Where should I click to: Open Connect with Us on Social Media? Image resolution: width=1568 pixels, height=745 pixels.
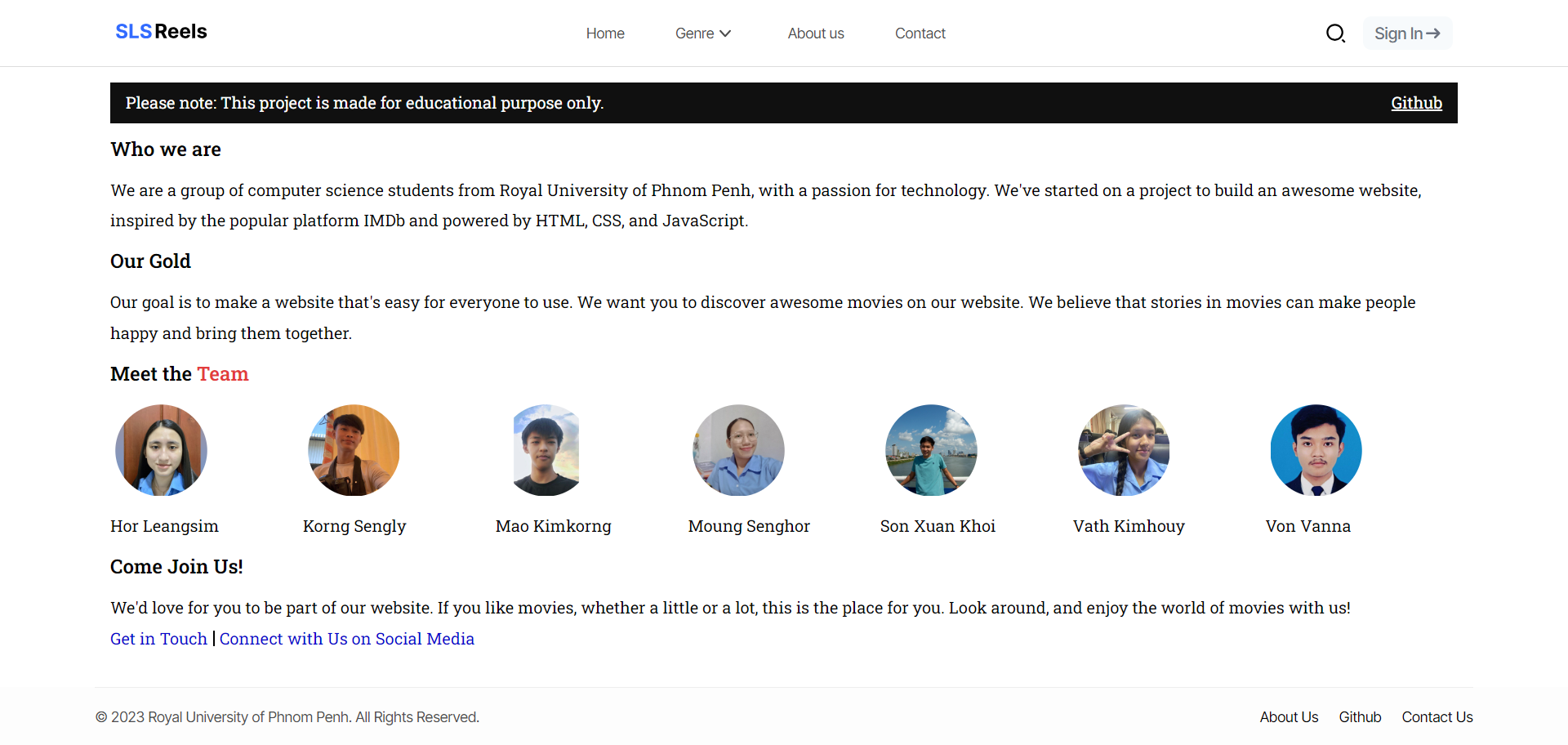click(x=346, y=639)
